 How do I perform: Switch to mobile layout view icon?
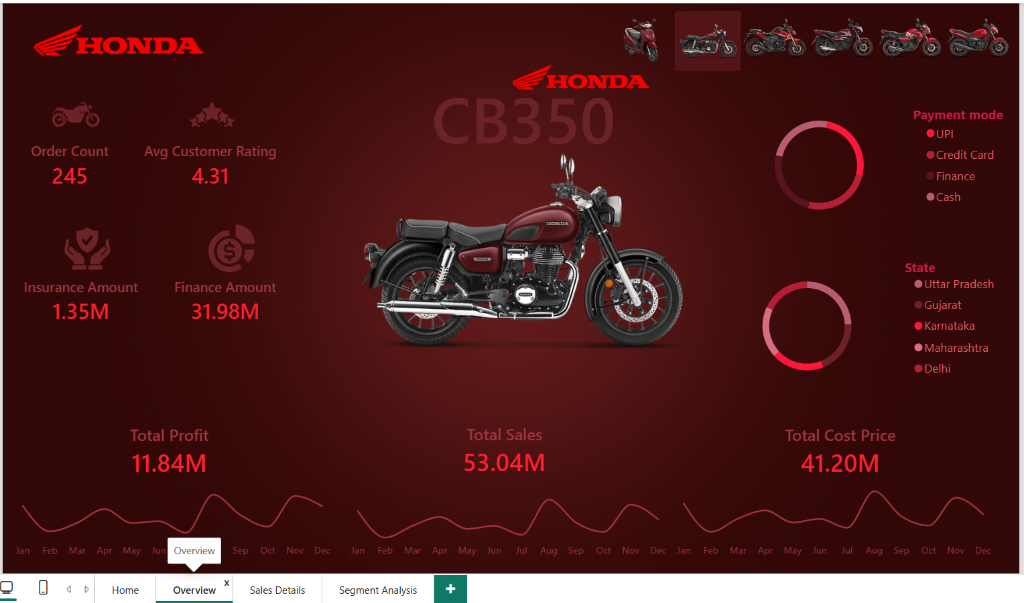43,588
